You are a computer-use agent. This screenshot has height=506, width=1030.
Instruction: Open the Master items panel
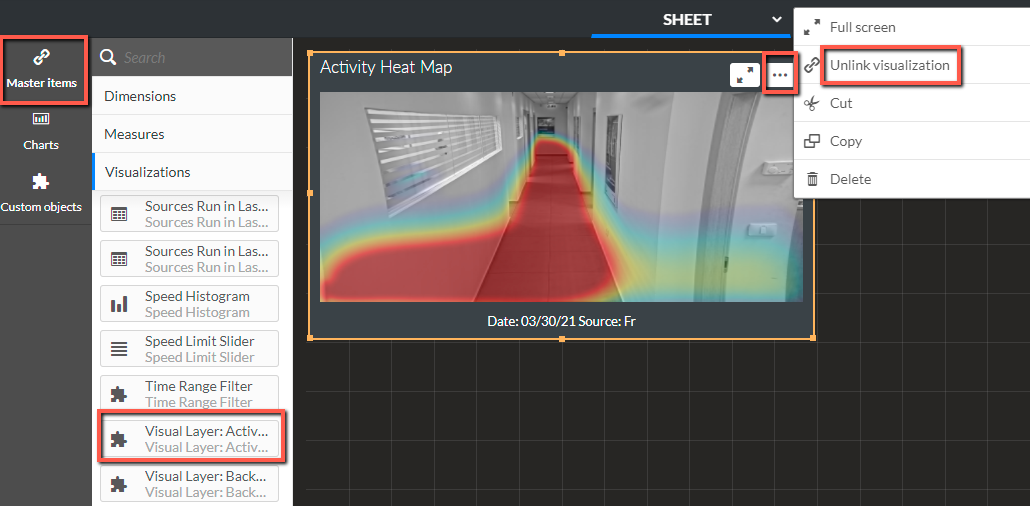tap(43, 70)
